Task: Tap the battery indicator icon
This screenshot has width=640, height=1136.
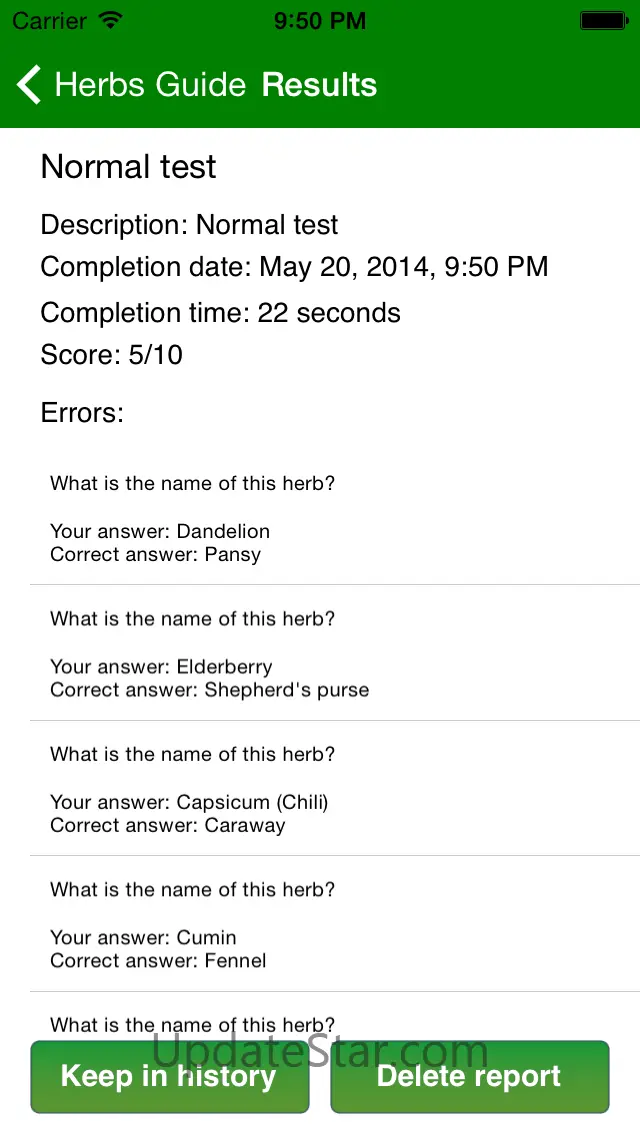Action: pos(603,20)
